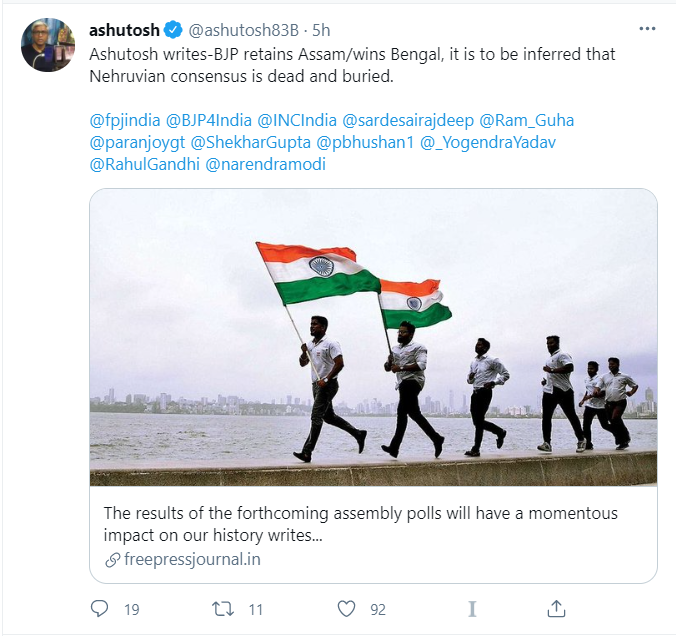Click the blue verified badge

pyautogui.click(x=171, y=32)
